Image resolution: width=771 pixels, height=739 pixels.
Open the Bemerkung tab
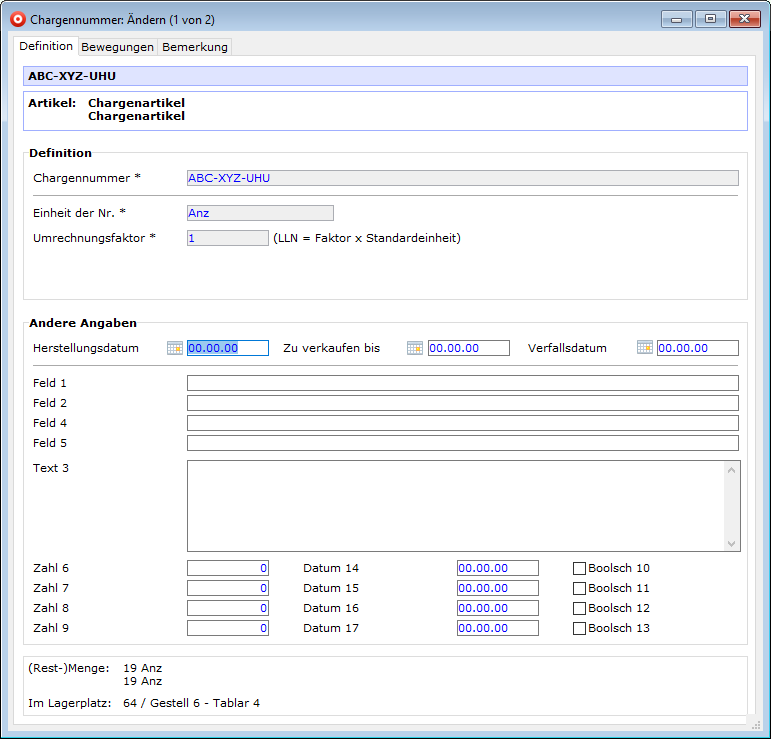tap(195, 47)
